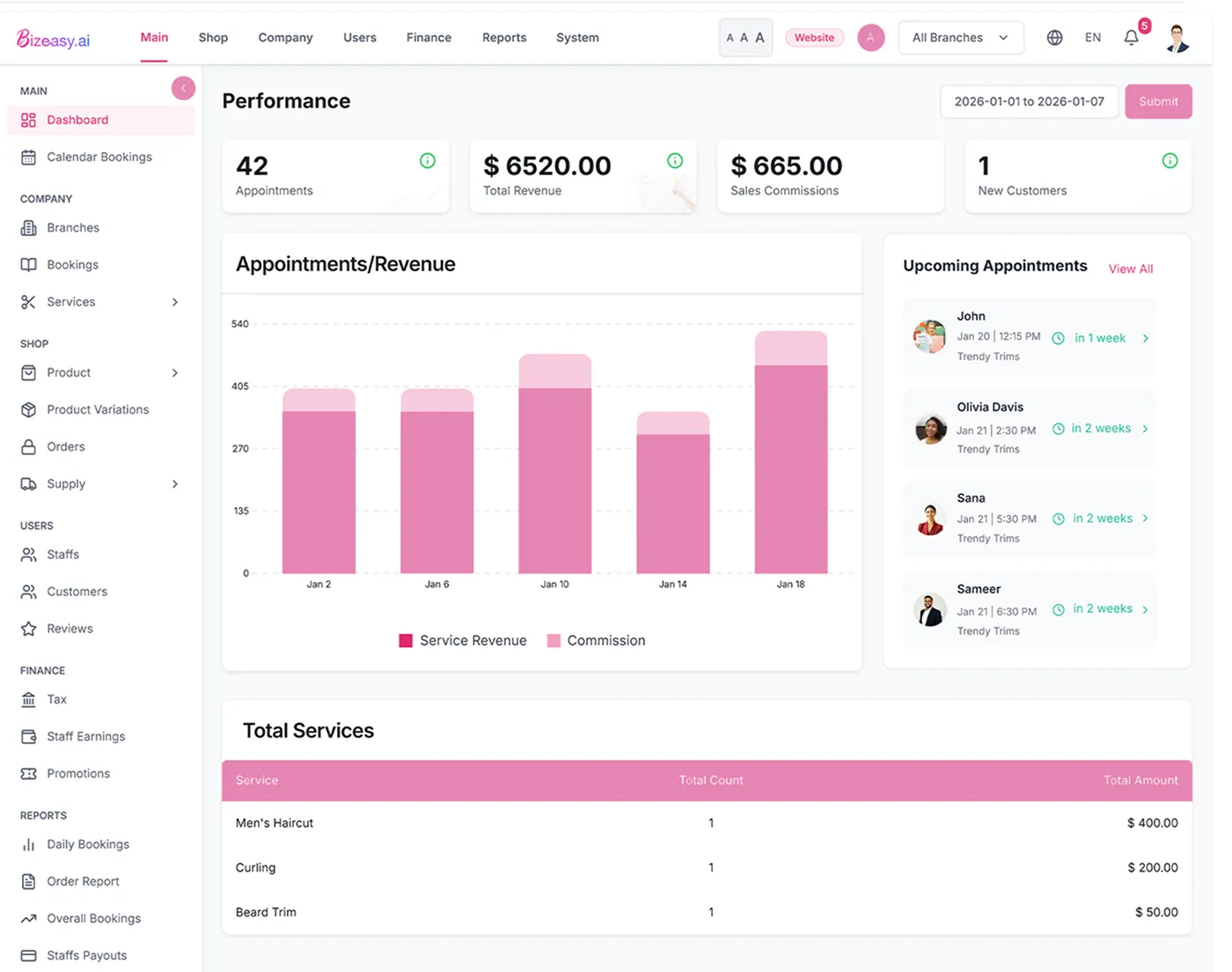Open the Finance menu in top bar
This screenshot has width=1232, height=972.
click(429, 37)
